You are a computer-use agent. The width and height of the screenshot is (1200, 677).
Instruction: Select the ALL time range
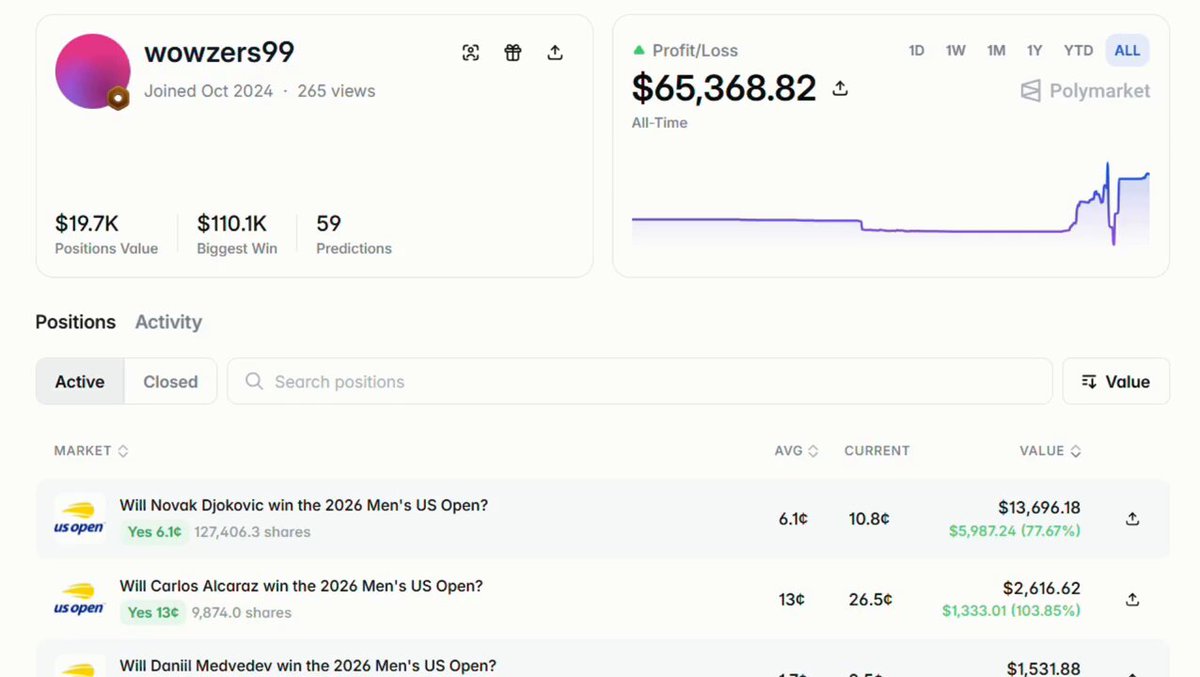click(1127, 50)
